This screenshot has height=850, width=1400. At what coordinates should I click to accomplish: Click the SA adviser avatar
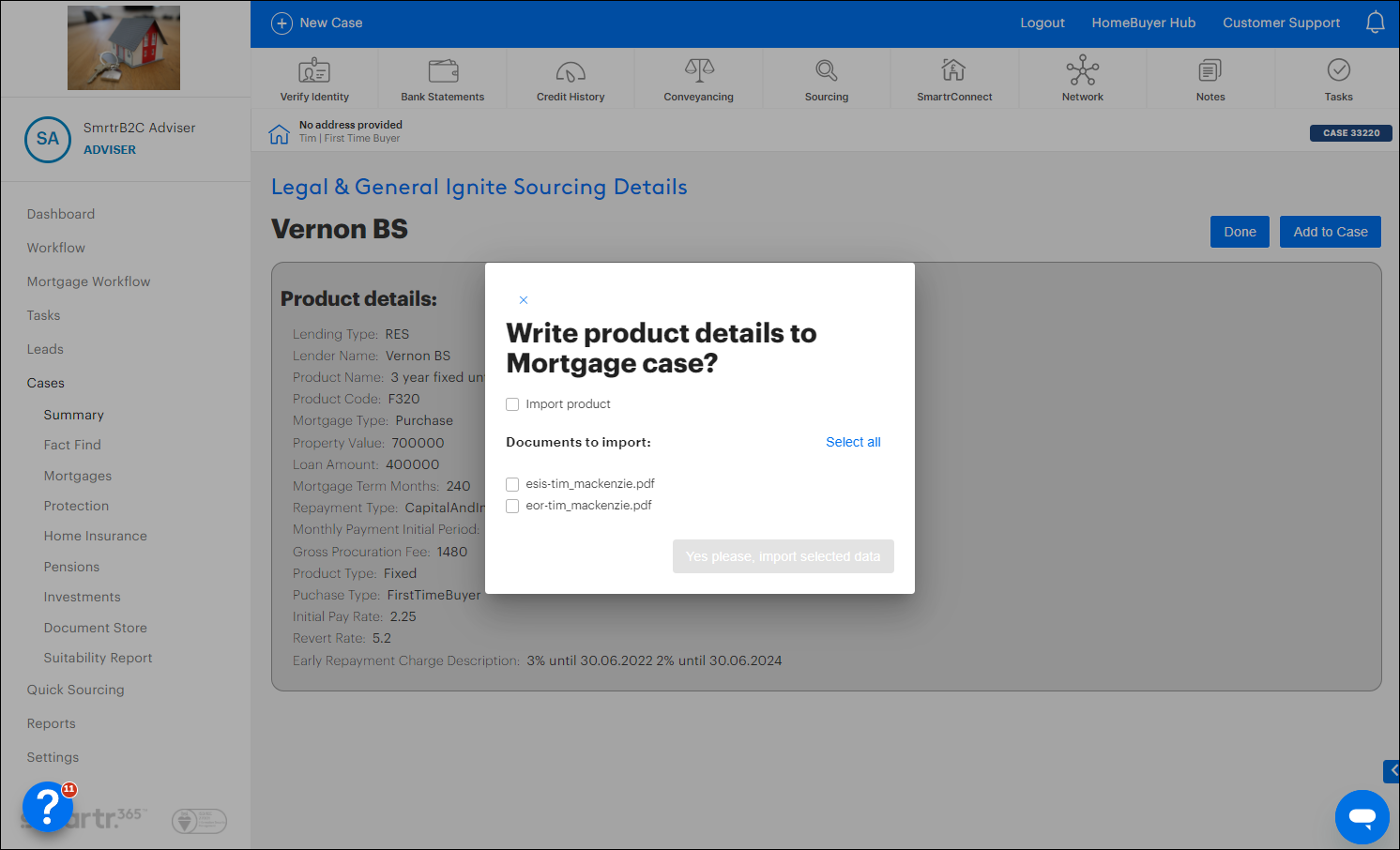click(48, 139)
